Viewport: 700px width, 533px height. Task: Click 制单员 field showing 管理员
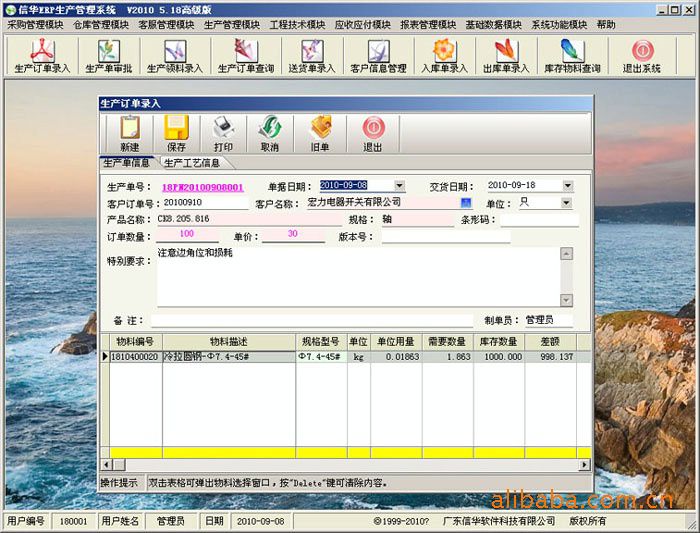[549, 320]
